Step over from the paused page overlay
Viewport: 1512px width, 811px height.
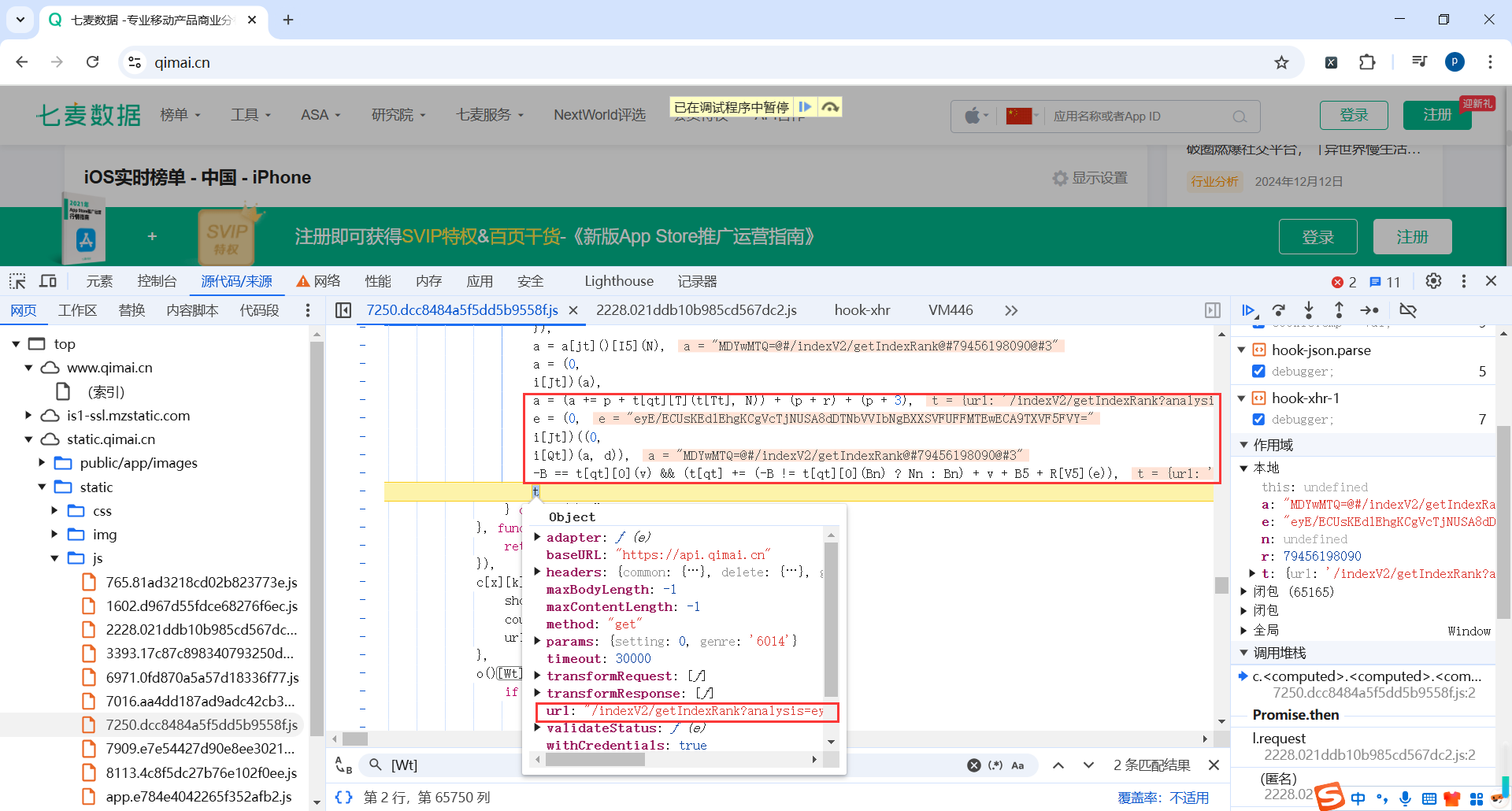coord(830,107)
